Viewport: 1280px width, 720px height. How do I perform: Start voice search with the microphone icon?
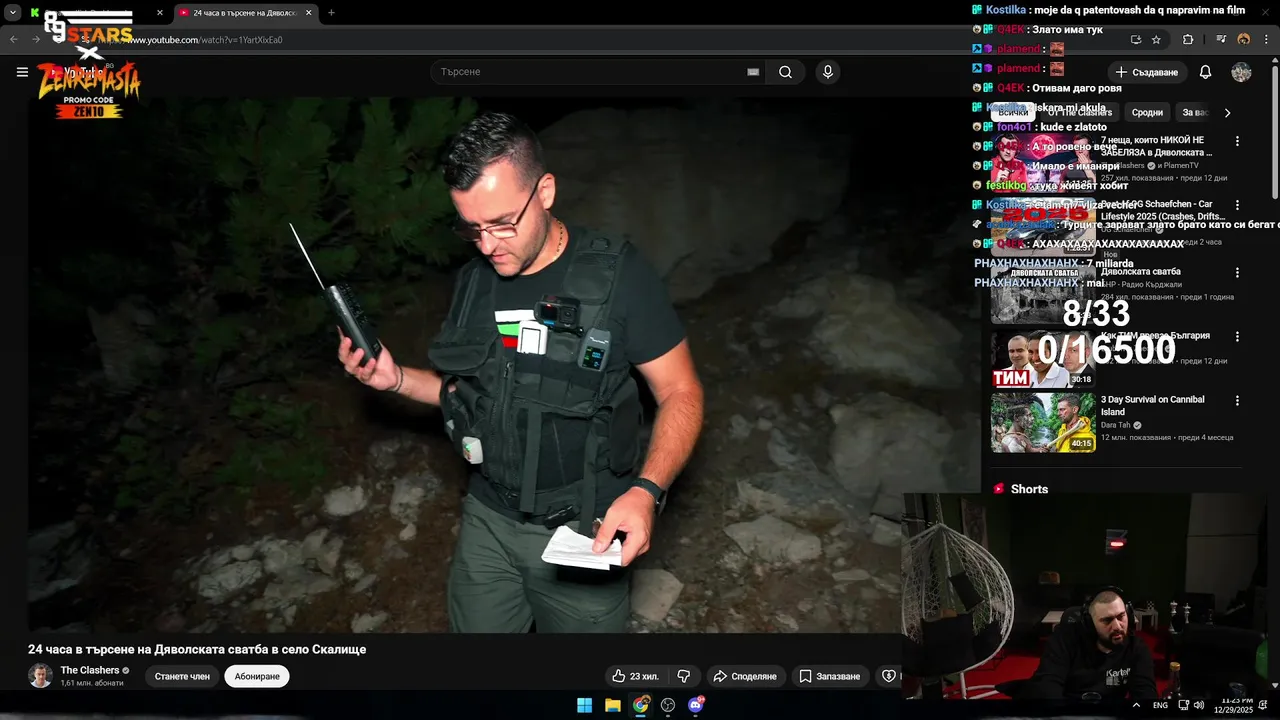[x=827, y=72]
